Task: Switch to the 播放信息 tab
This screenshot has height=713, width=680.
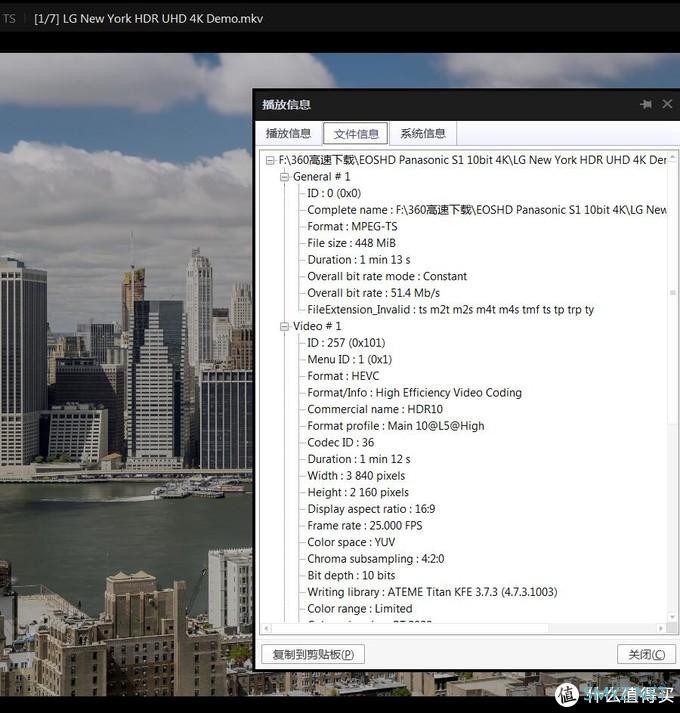Action: pyautogui.click(x=288, y=134)
